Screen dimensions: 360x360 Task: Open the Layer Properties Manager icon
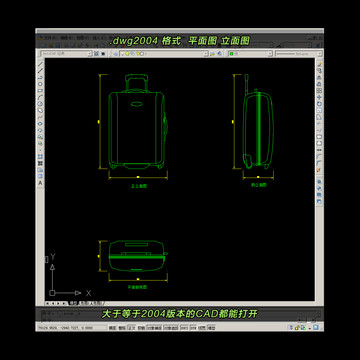click(x=115, y=53)
